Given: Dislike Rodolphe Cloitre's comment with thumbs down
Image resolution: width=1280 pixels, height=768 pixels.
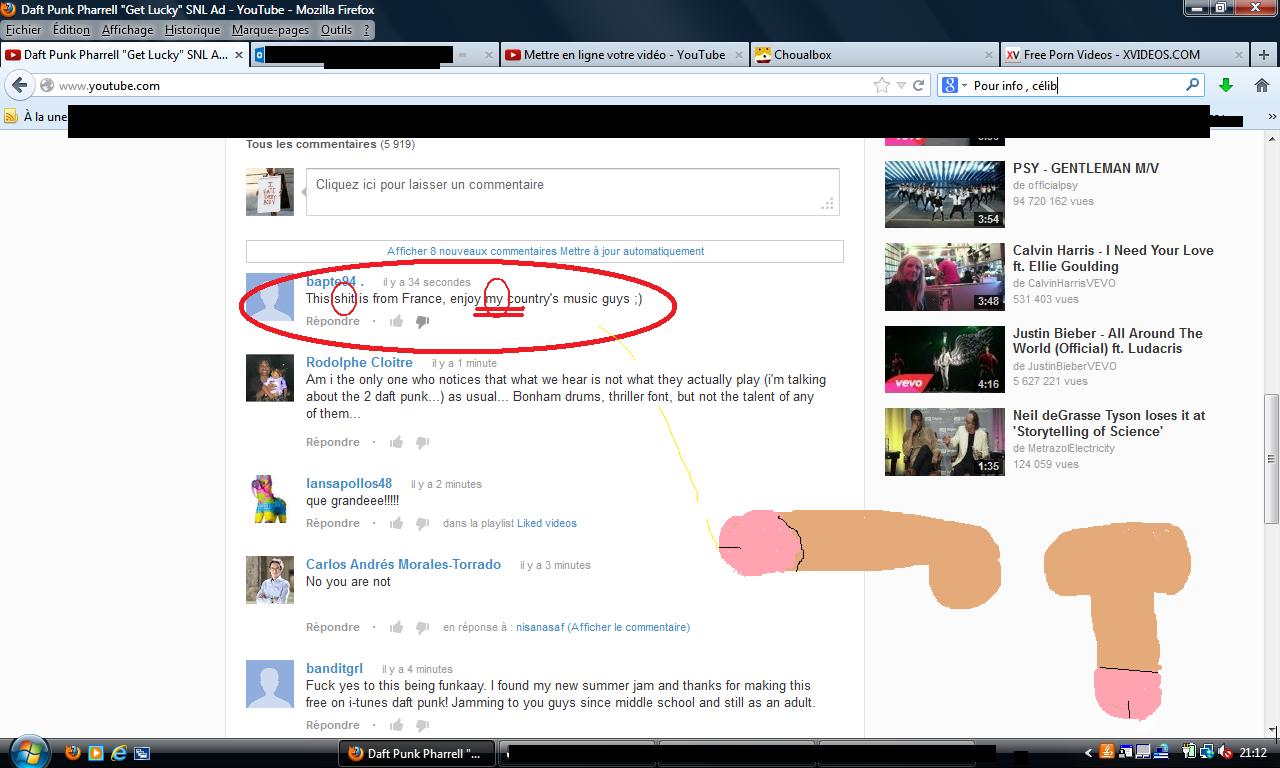Looking at the screenshot, I should click(x=422, y=442).
